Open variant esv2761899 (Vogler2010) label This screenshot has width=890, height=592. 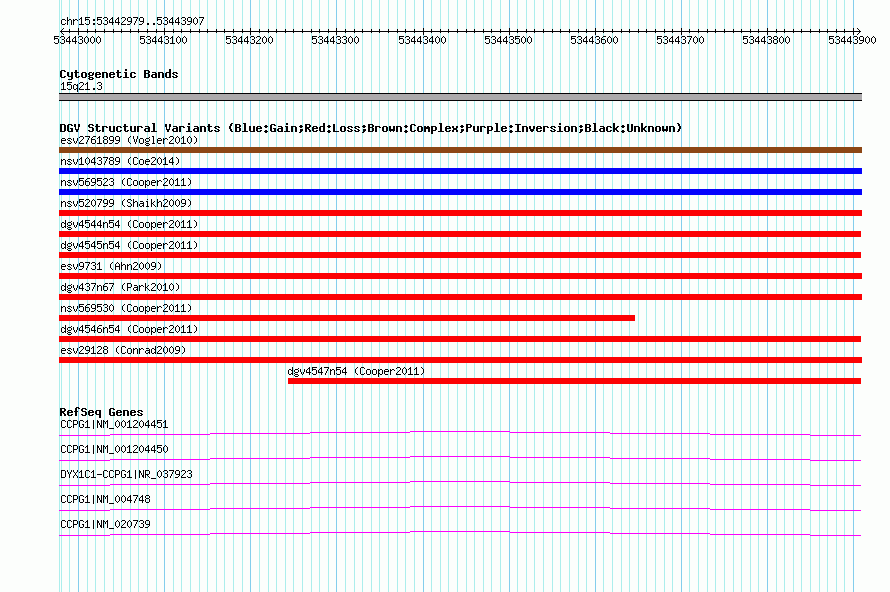129,140
